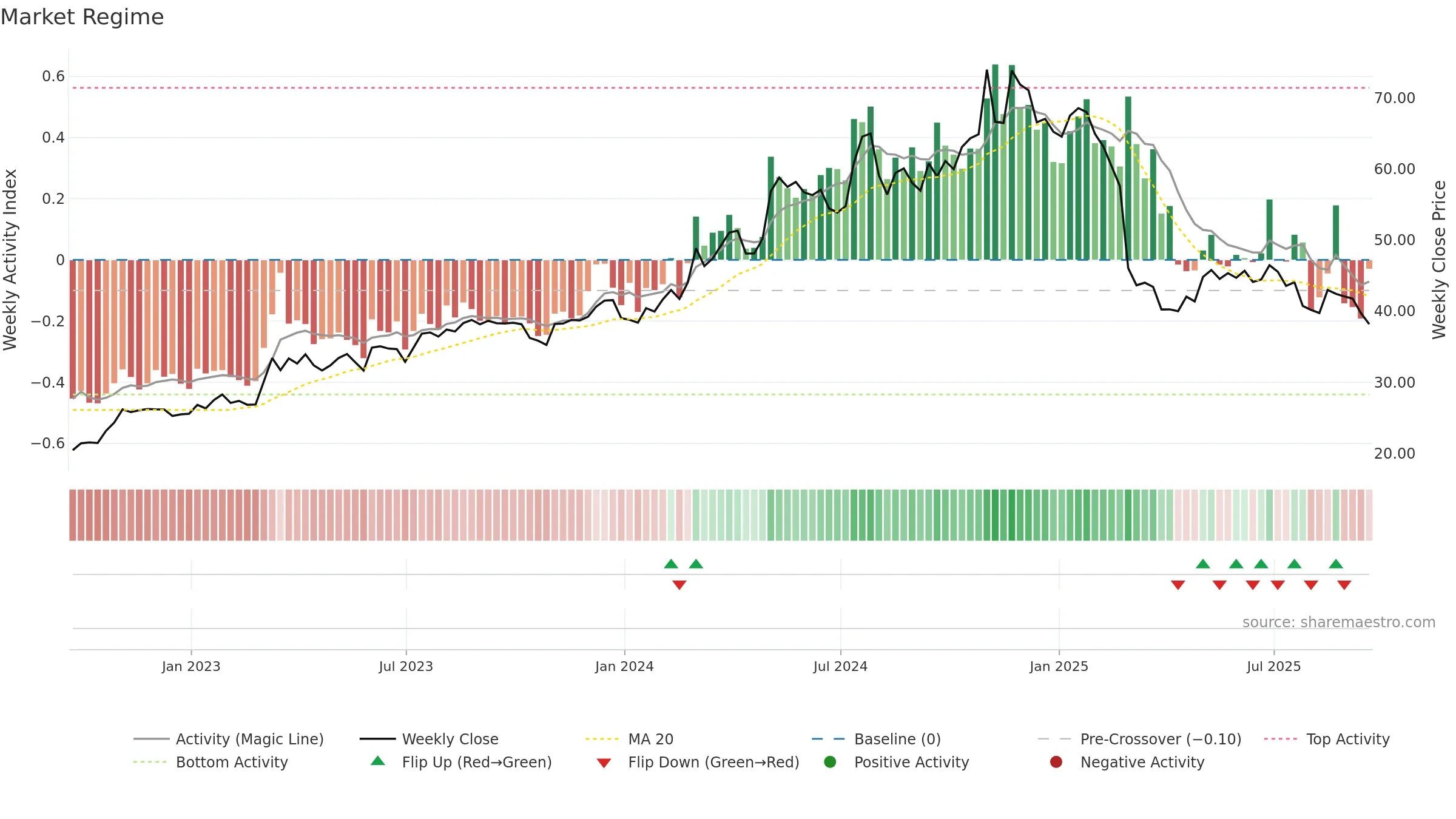Click the Jan 2024 x-axis label
The image size is (1456, 819).
click(624, 666)
